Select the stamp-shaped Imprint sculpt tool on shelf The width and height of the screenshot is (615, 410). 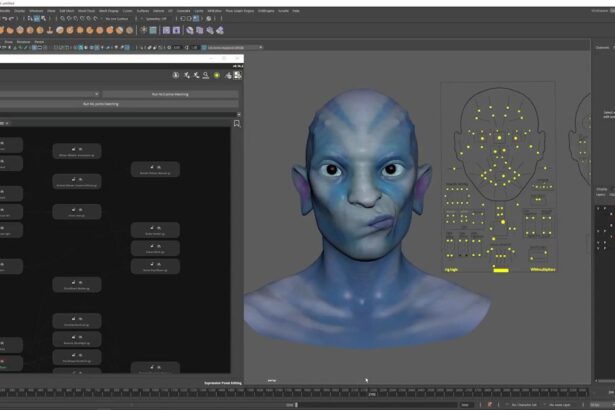click(50, 30)
